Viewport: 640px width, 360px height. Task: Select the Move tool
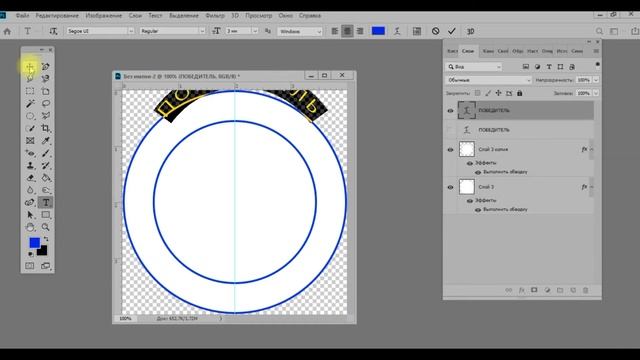[30, 67]
